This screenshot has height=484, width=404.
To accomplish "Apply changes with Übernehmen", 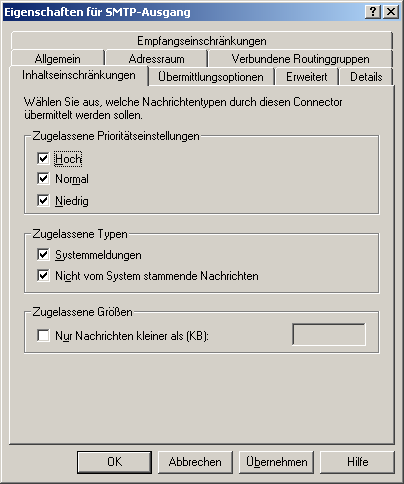I will pos(276,462).
